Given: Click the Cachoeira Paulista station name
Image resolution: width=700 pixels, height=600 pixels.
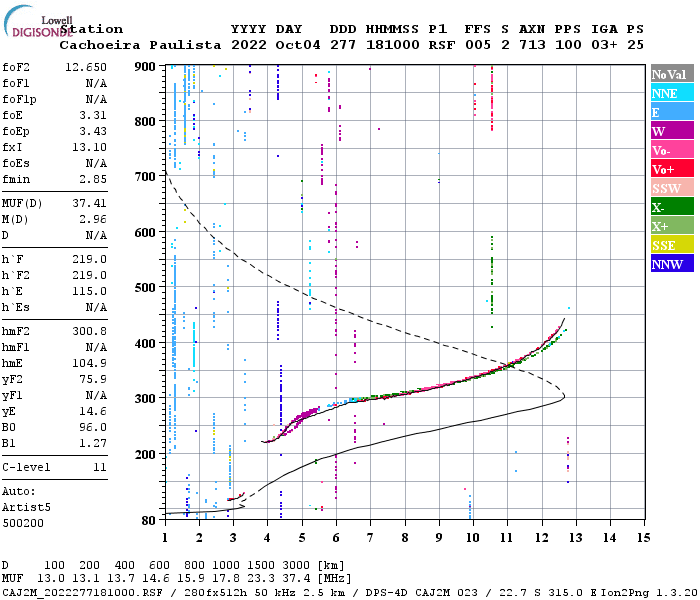Looking at the screenshot, I should click(140, 45).
